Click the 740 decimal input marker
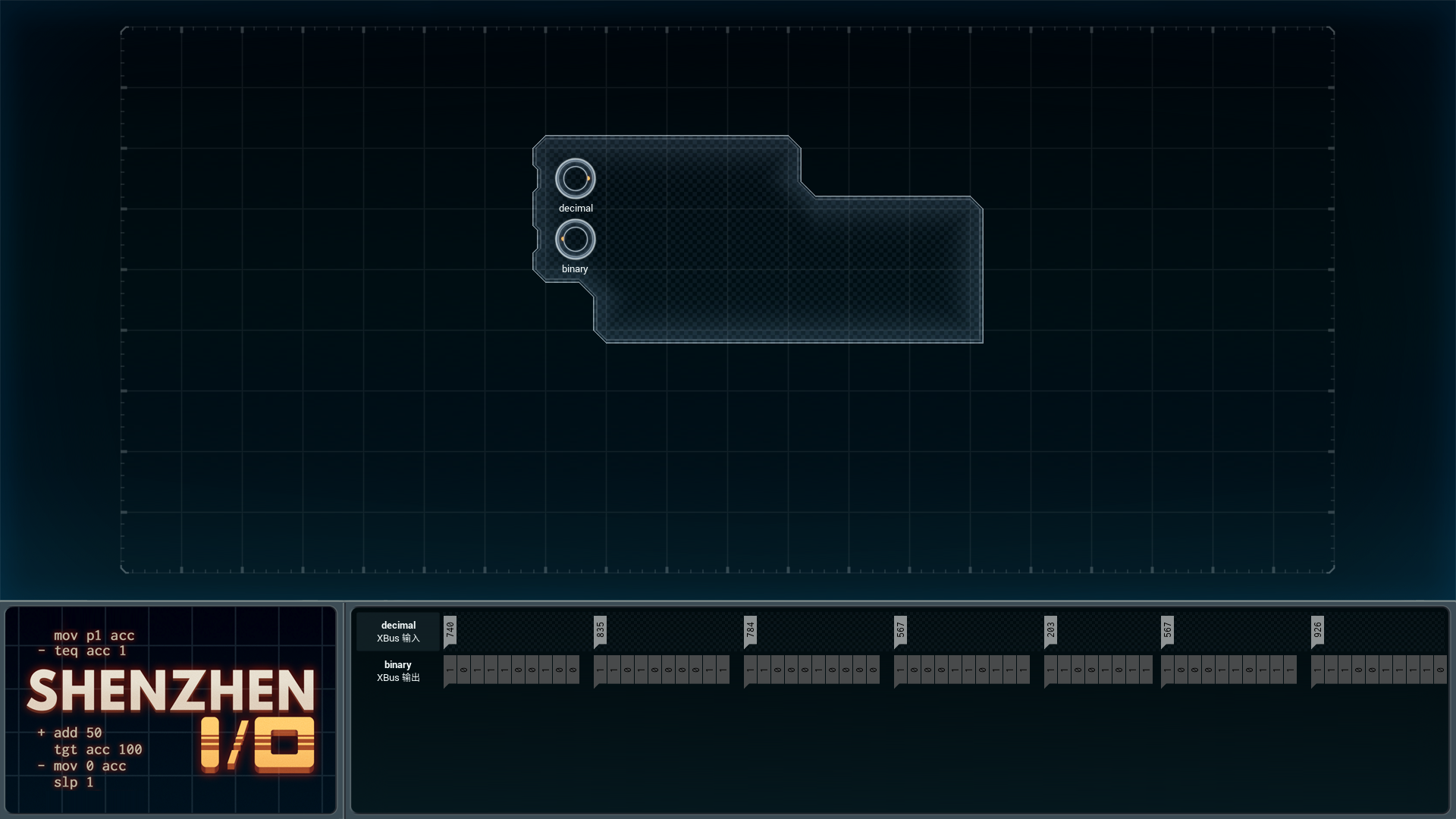1456x819 pixels. pos(450,631)
